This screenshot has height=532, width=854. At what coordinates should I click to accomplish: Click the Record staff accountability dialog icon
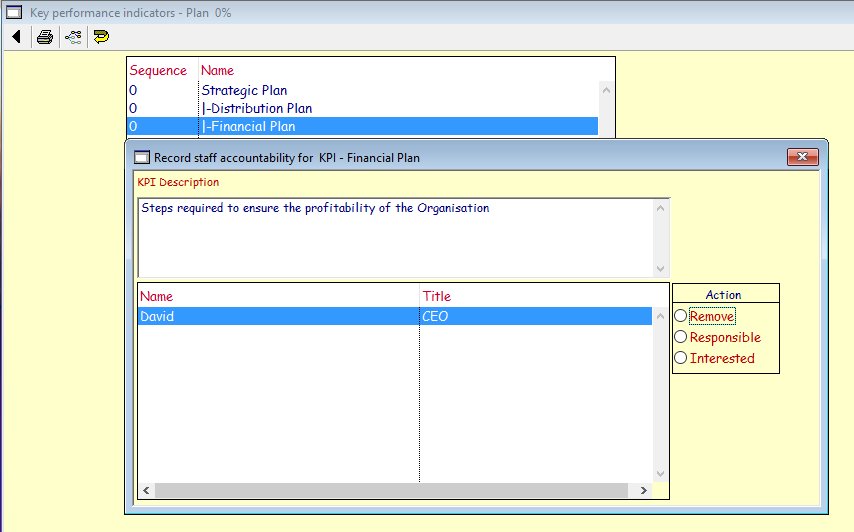pyautogui.click(x=142, y=157)
